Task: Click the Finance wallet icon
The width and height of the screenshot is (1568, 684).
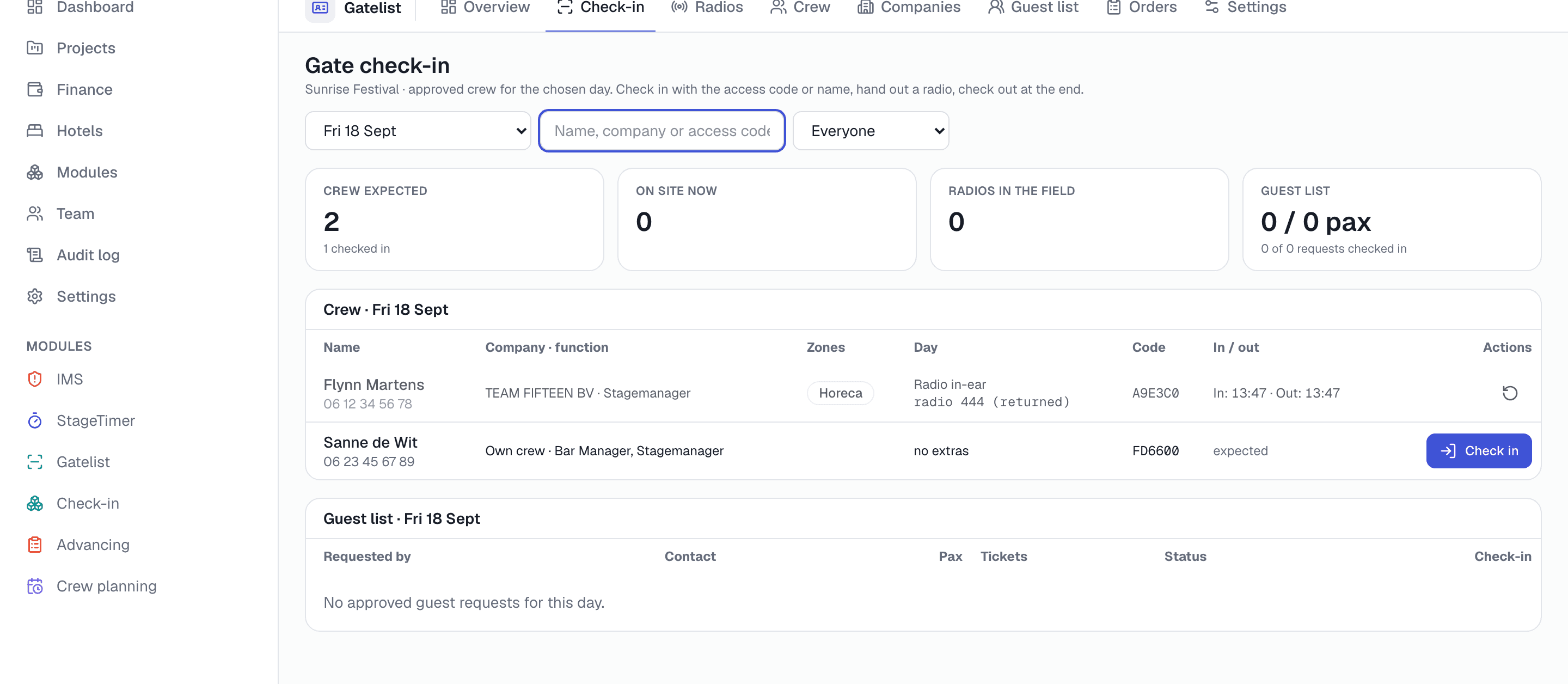Action: [35, 89]
